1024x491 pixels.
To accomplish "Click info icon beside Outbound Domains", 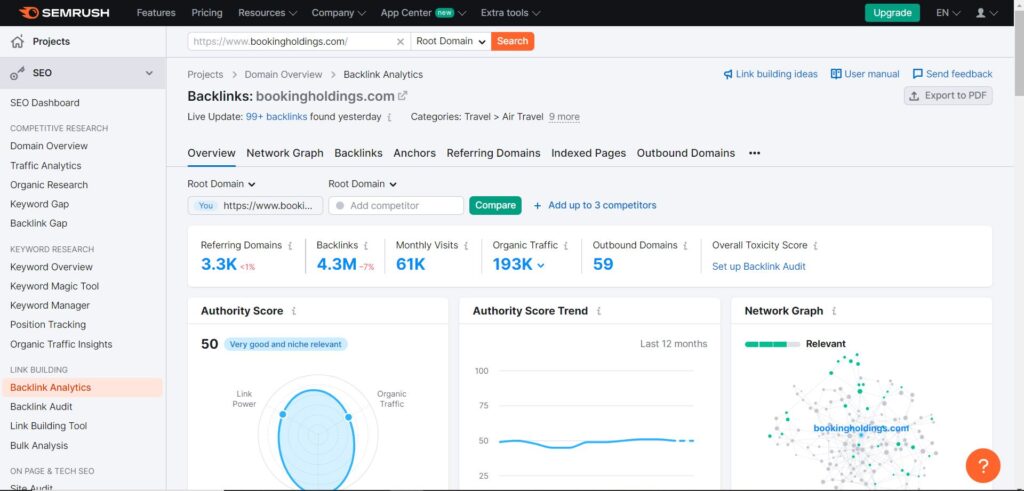I will click(x=685, y=246).
